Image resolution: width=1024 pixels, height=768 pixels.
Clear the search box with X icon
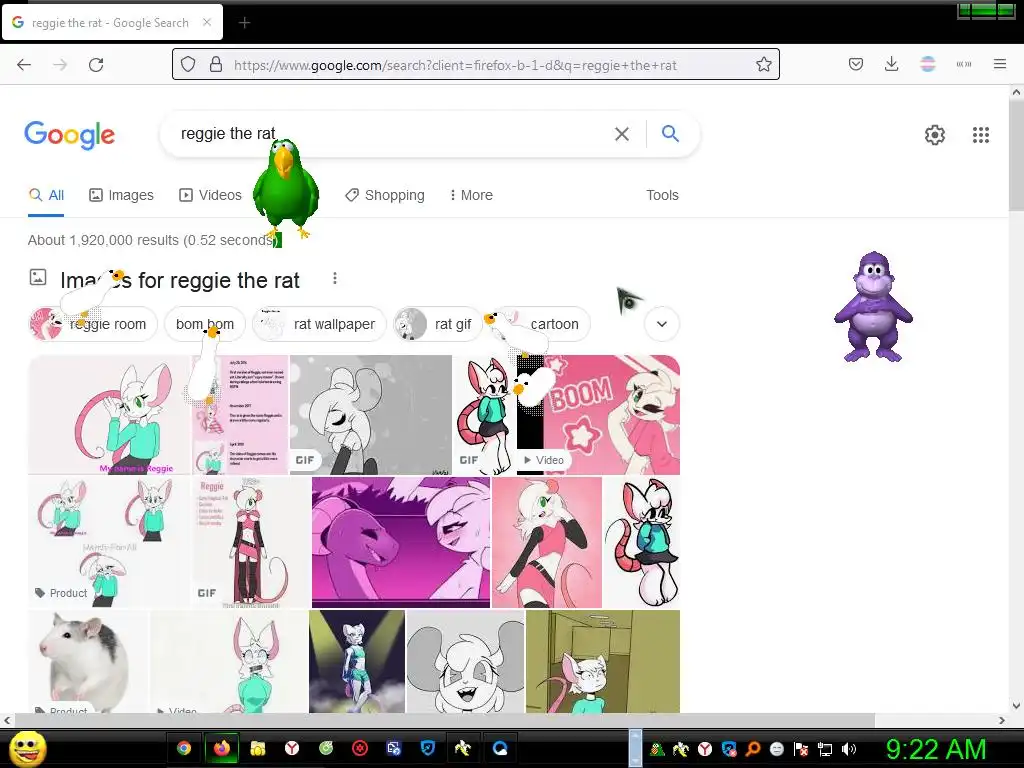point(622,134)
